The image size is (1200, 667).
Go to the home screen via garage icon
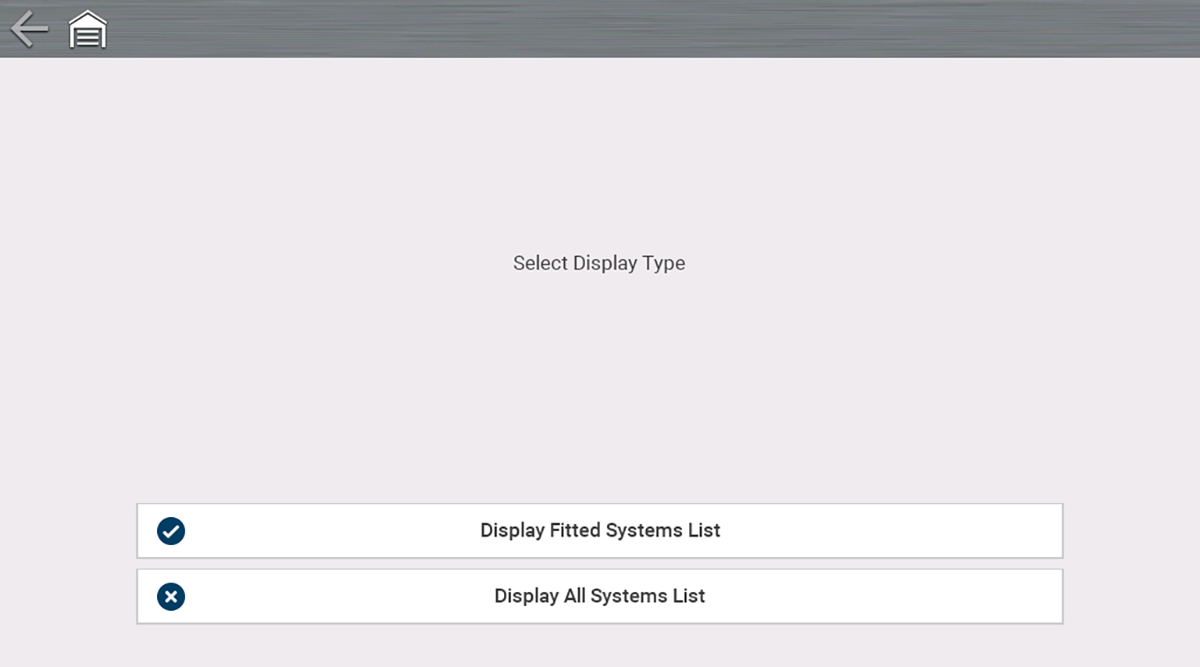88,31
